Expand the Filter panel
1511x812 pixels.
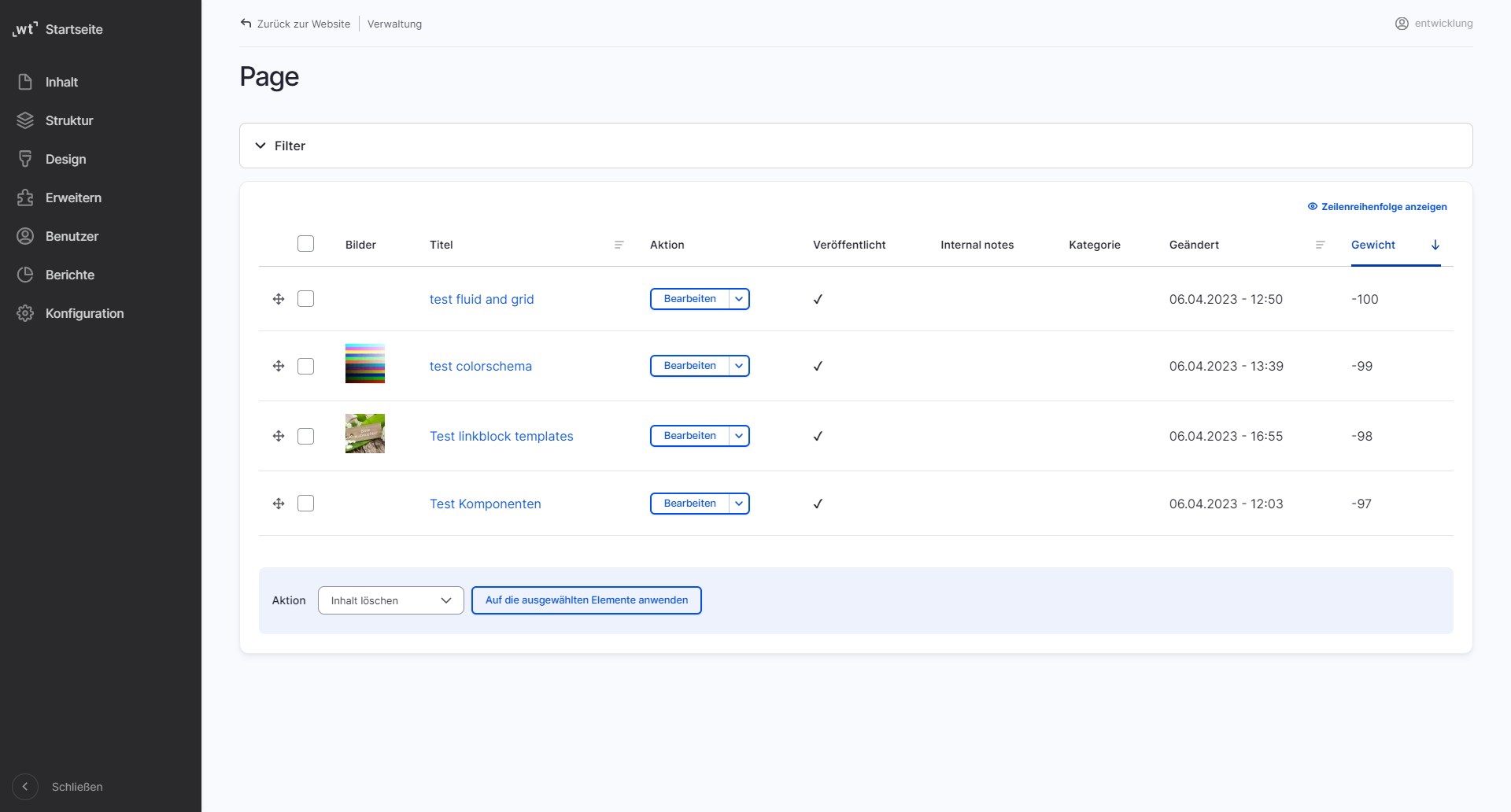click(x=279, y=146)
